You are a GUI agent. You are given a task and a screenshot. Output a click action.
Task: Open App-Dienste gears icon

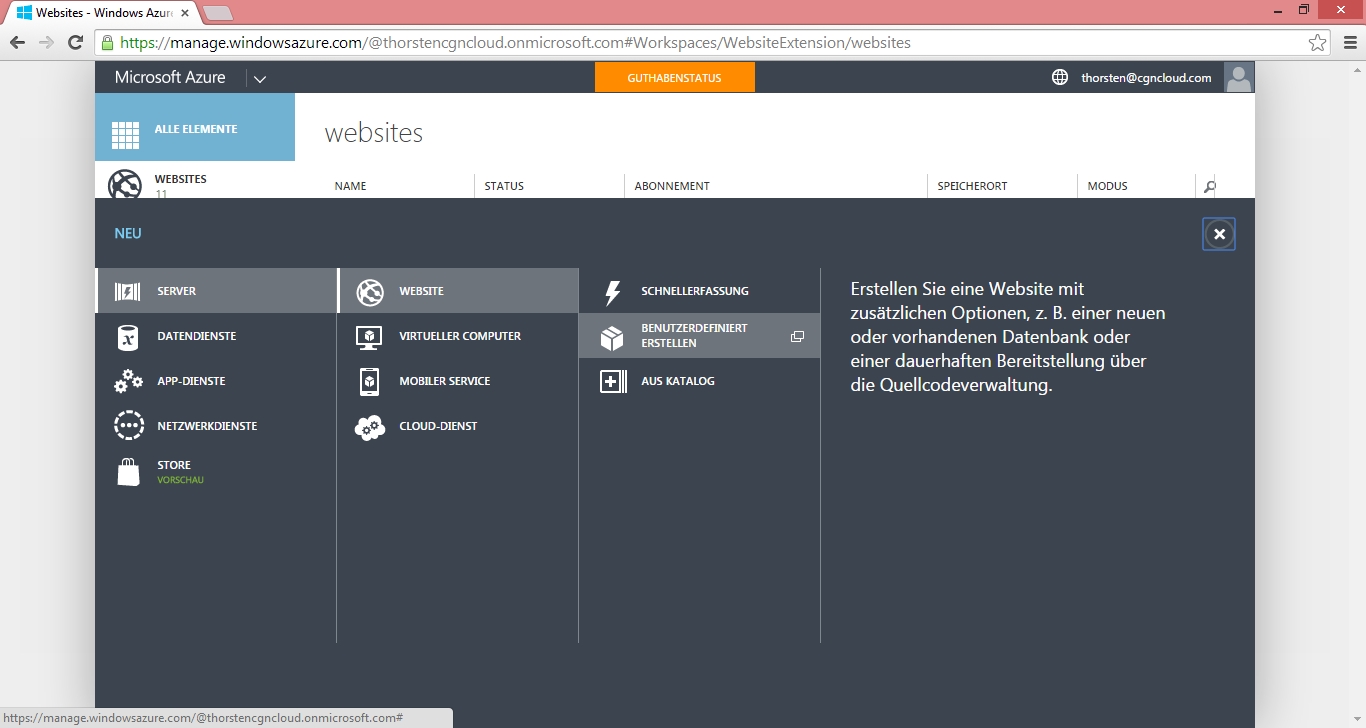click(128, 381)
